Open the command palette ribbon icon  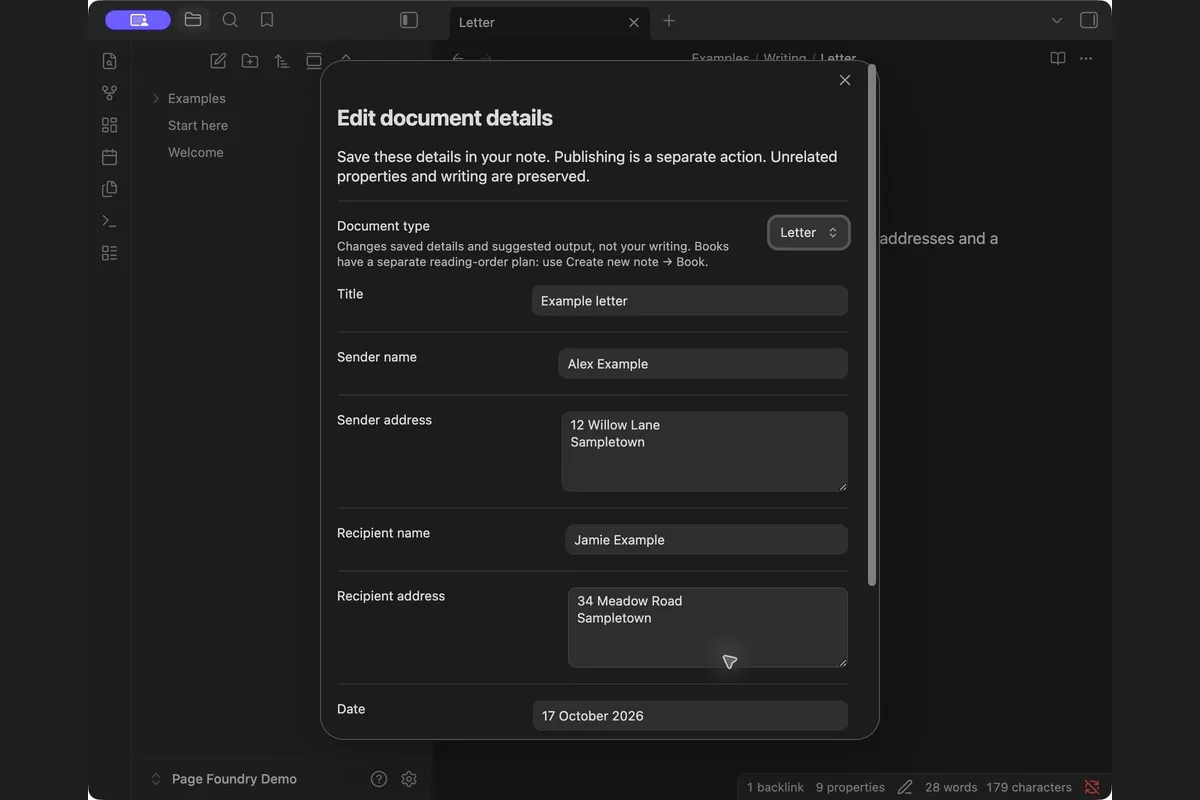110,221
